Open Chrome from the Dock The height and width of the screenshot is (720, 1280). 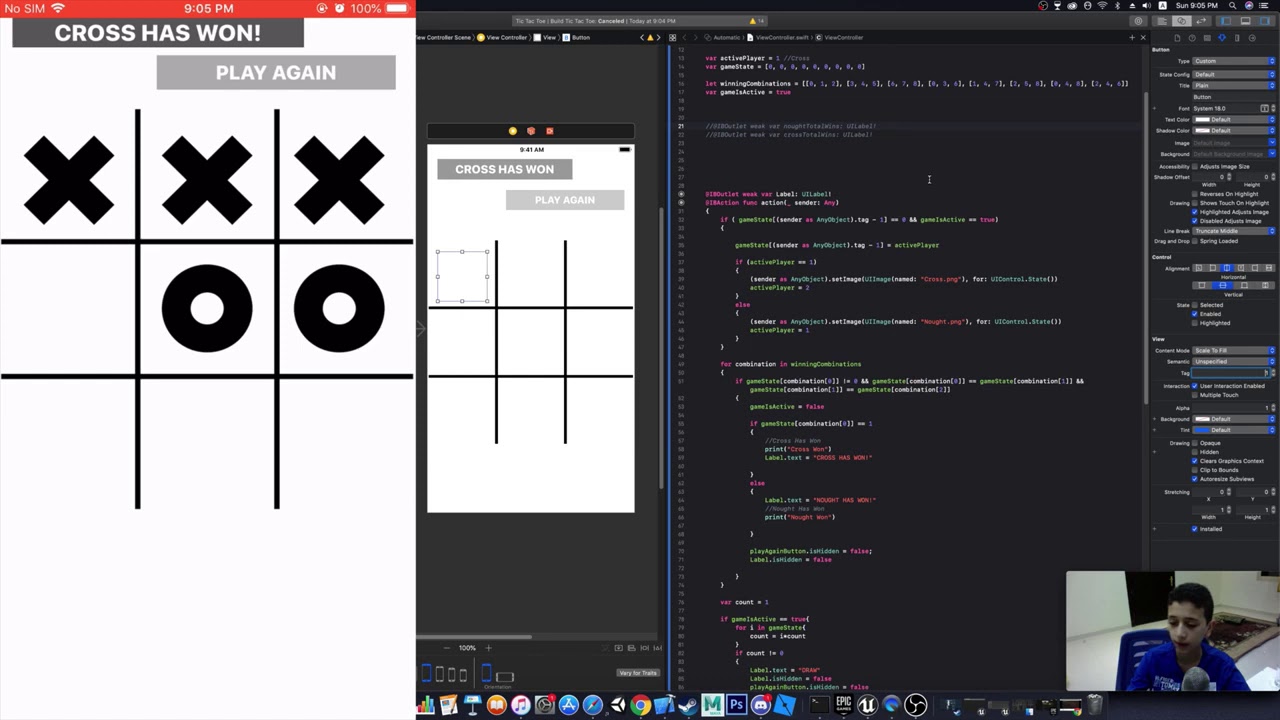[x=641, y=705]
